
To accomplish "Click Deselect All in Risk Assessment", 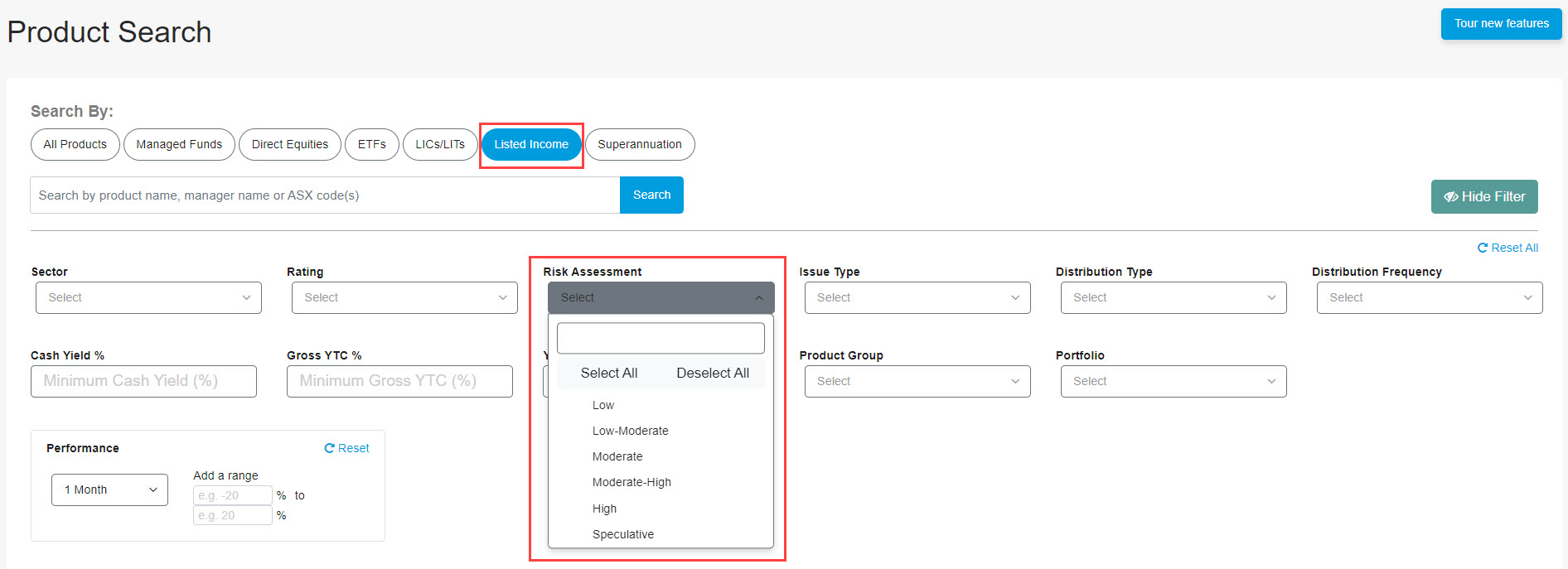I will click(x=713, y=374).
